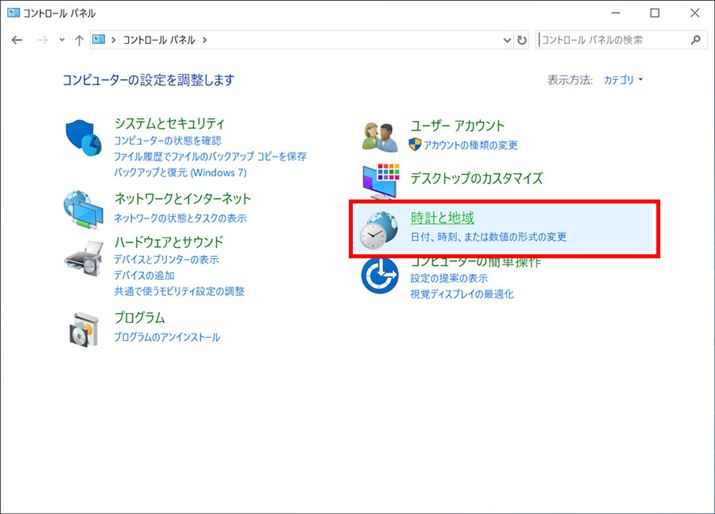Open the カテゴリ view-by dropdown

point(623,80)
